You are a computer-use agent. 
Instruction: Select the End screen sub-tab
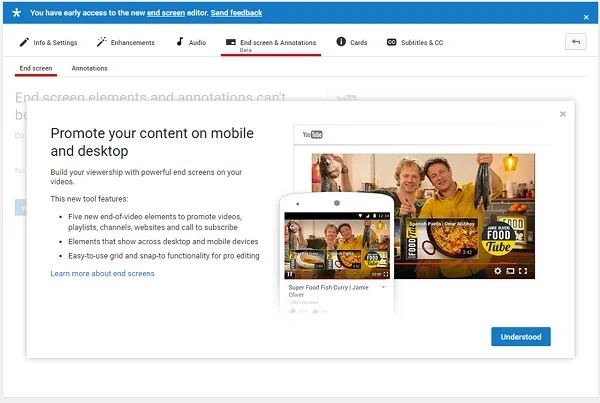coord(36,68)
